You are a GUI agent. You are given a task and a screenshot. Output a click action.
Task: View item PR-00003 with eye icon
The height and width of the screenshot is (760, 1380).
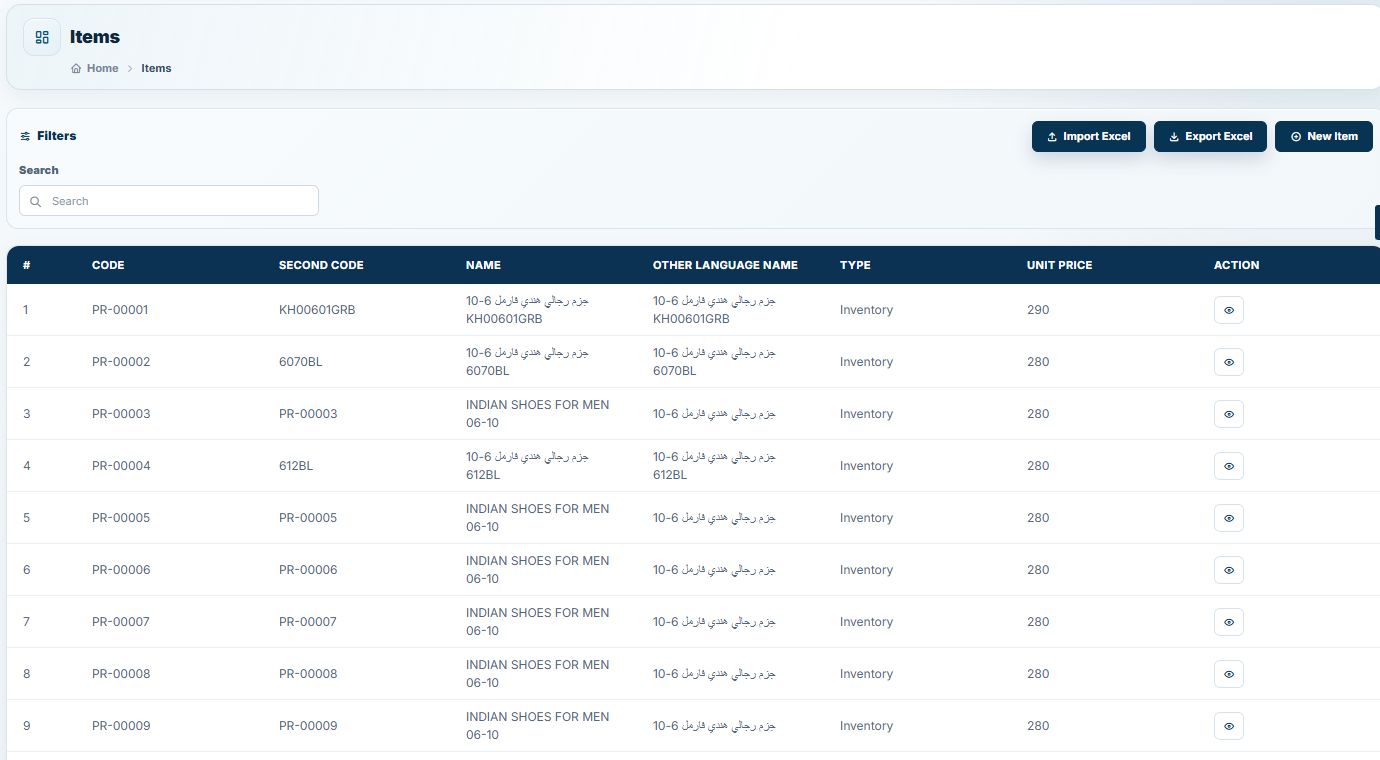pyautogui.click(x=1229, y=414)
